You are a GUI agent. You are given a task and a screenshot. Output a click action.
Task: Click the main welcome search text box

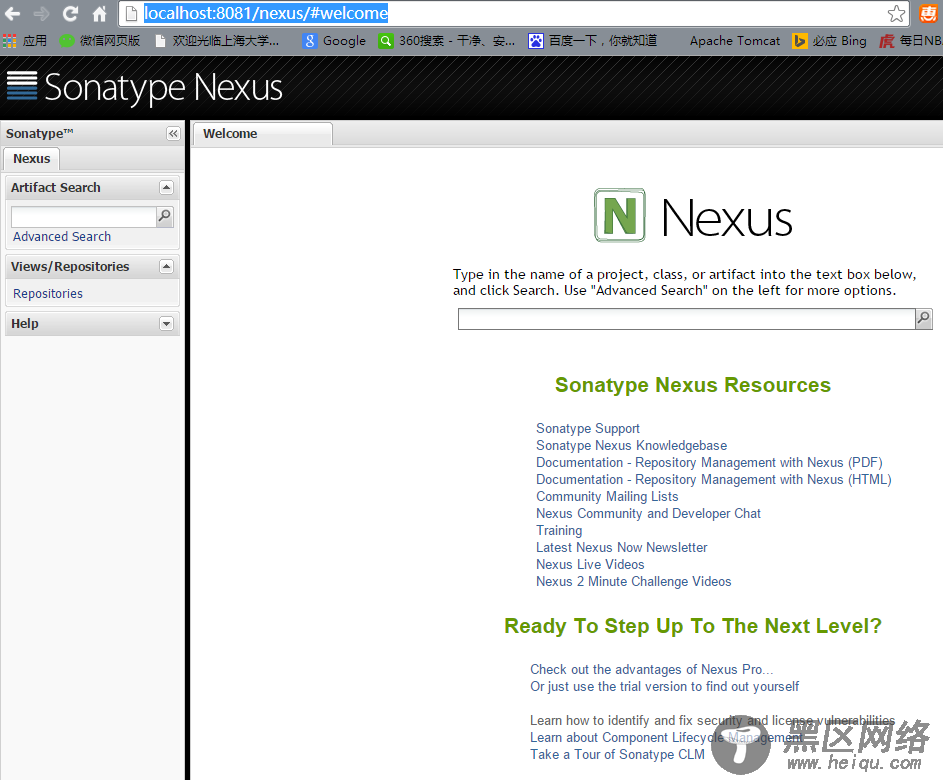pyautogui.click(x=686, y=319)
